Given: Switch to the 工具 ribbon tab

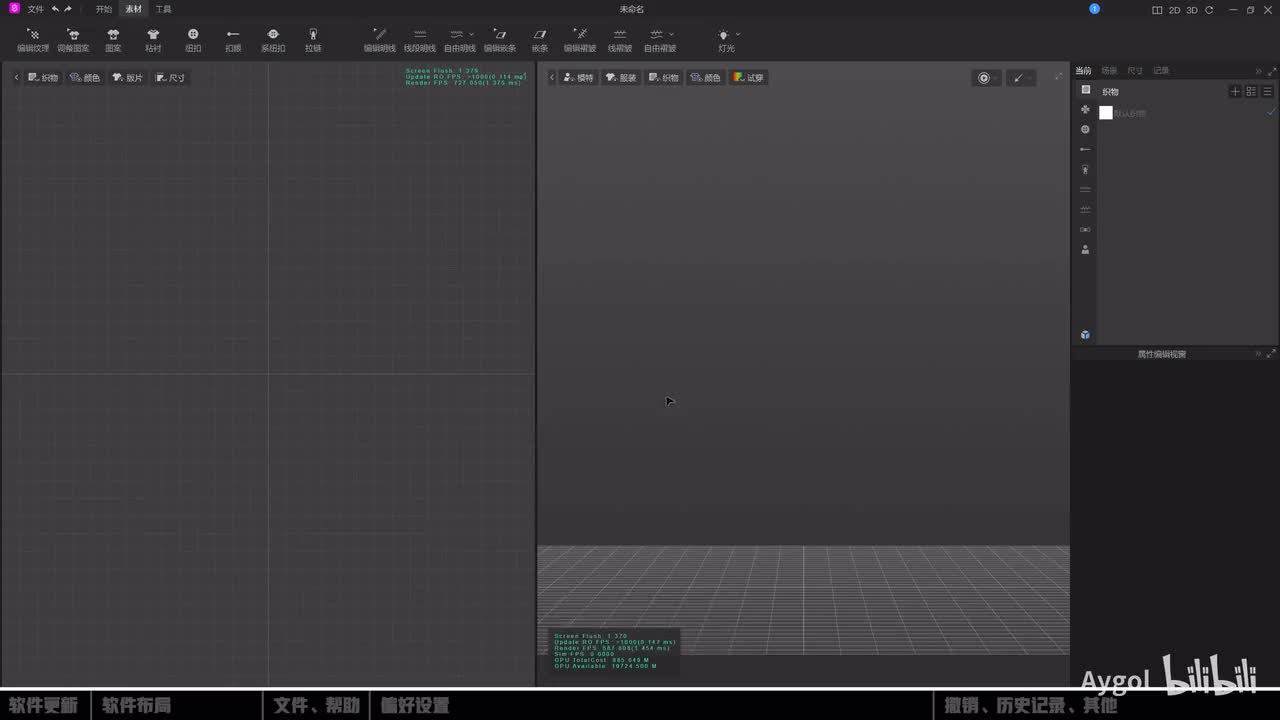Looking at the screenshot, I should tap(163, 9).
